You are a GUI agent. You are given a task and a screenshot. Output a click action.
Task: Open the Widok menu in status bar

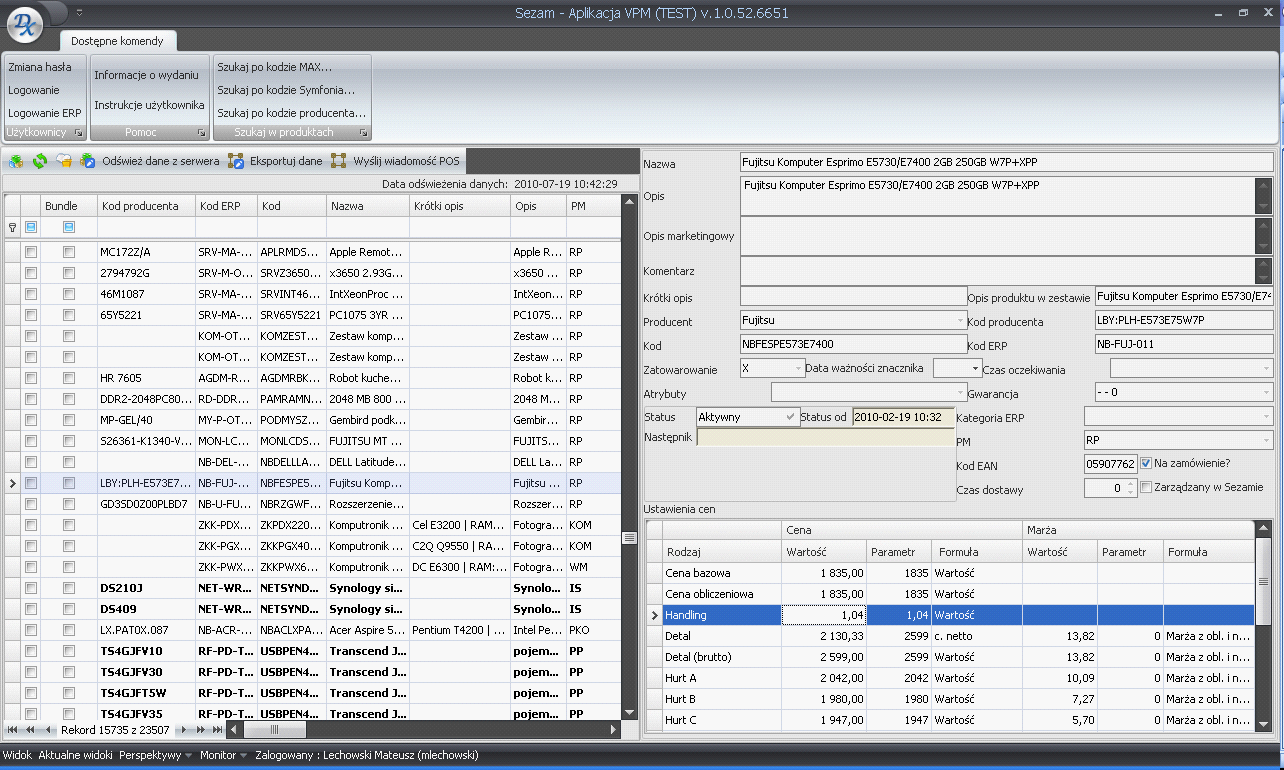[x=17, y=755]
